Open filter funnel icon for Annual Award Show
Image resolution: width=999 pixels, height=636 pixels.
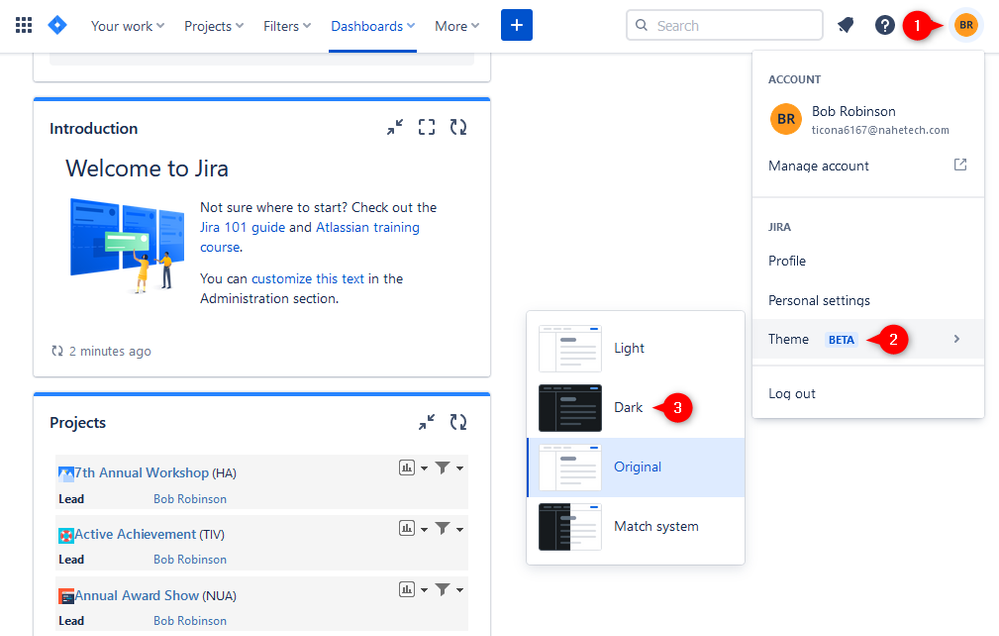[443, 589]
